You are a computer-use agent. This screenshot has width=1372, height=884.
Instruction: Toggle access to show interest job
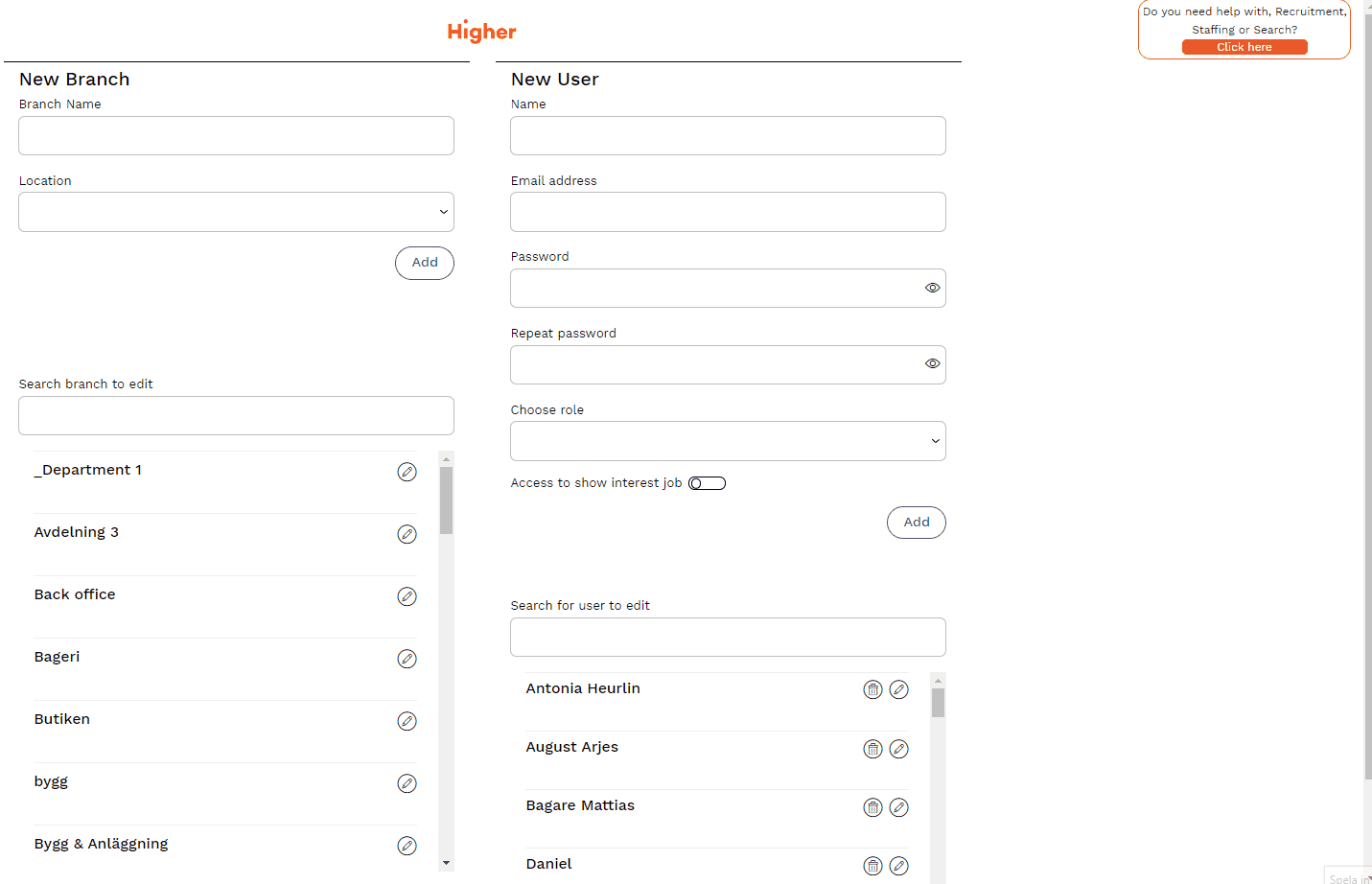click(707, 483)
